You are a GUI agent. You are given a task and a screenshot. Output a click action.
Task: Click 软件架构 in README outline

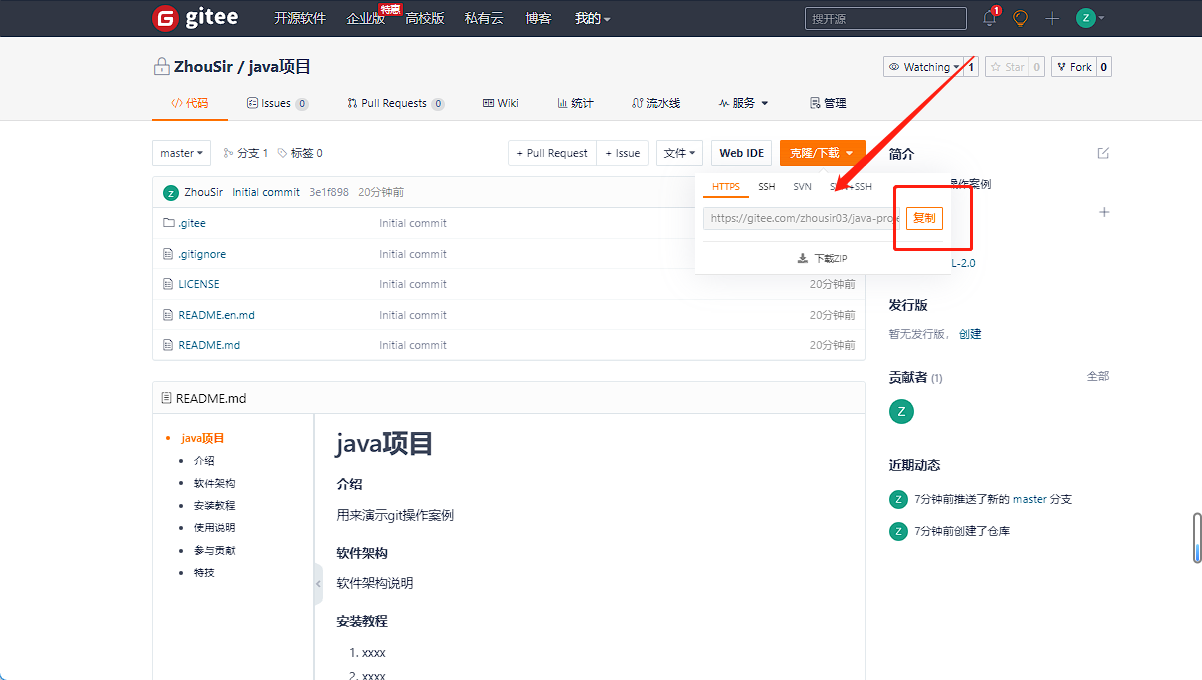coord(214,483)
